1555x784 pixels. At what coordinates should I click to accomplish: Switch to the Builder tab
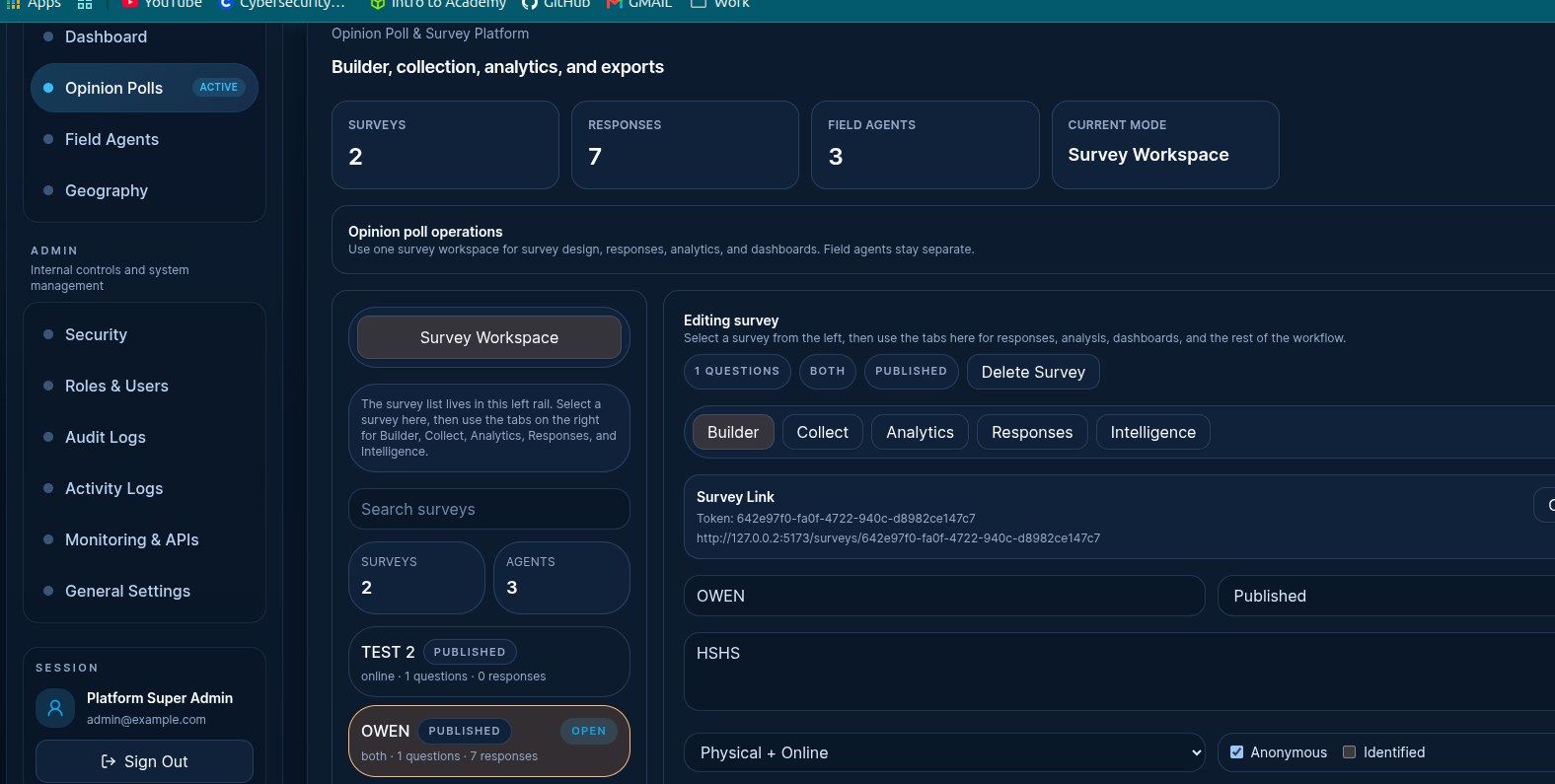(733, 432)
